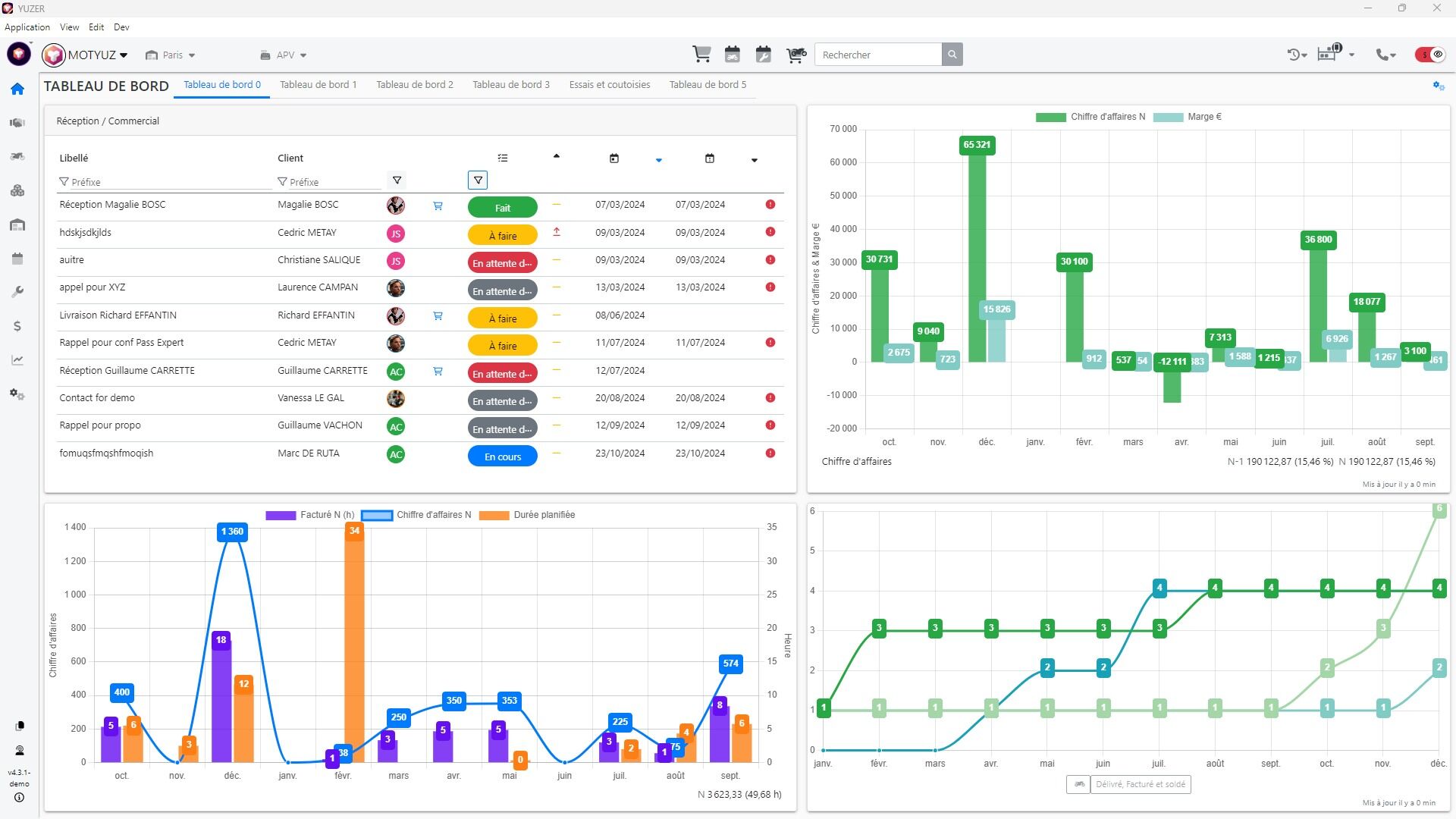Screen dimensions: 1456x819
Task: Switch to Tableau de bord 2 tab
Action: pos(415,85)
